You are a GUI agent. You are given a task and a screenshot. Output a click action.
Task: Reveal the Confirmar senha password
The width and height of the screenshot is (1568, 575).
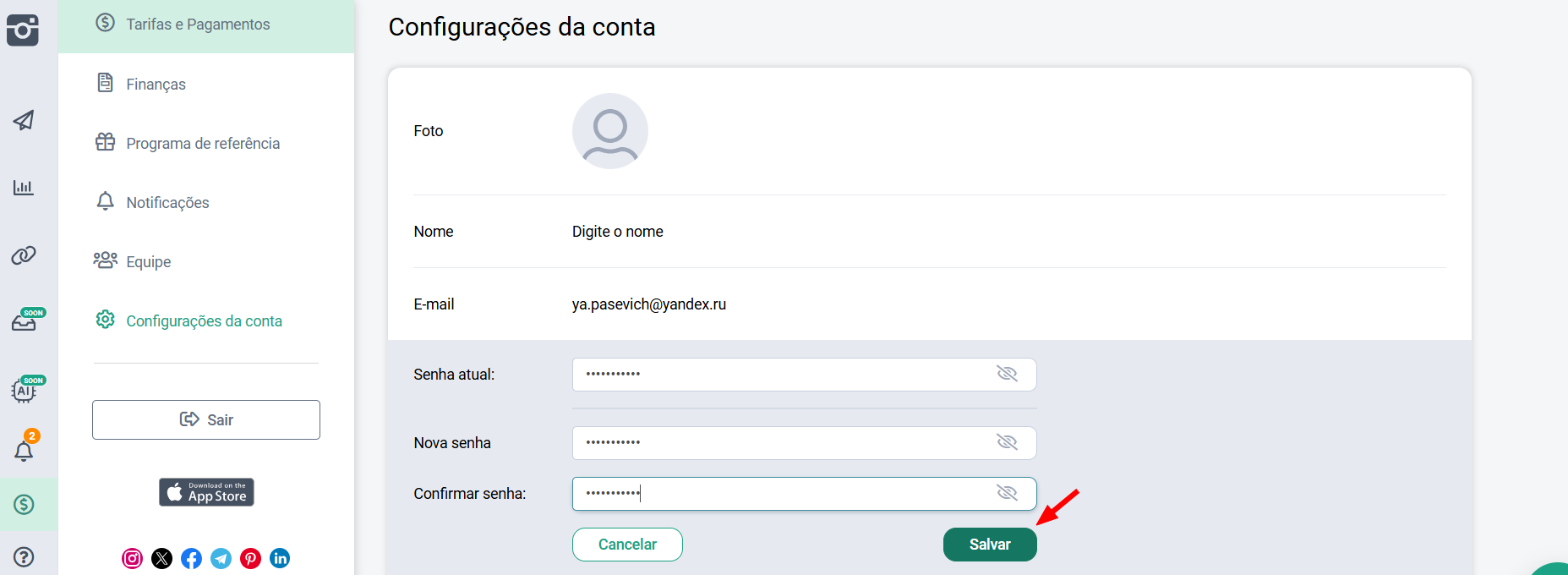(1007, 493)
